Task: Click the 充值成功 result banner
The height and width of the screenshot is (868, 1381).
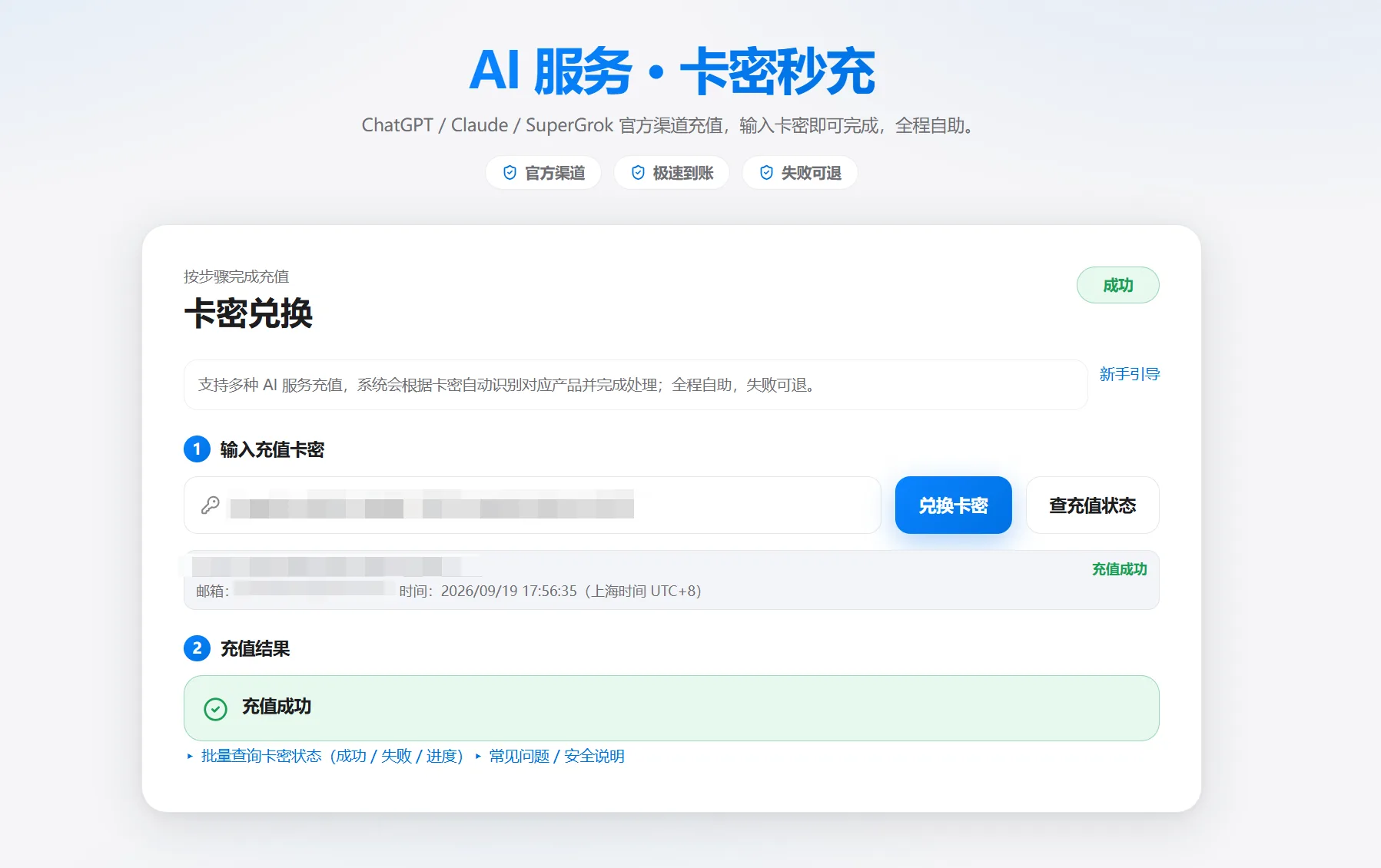Action: tap(672, 708)
